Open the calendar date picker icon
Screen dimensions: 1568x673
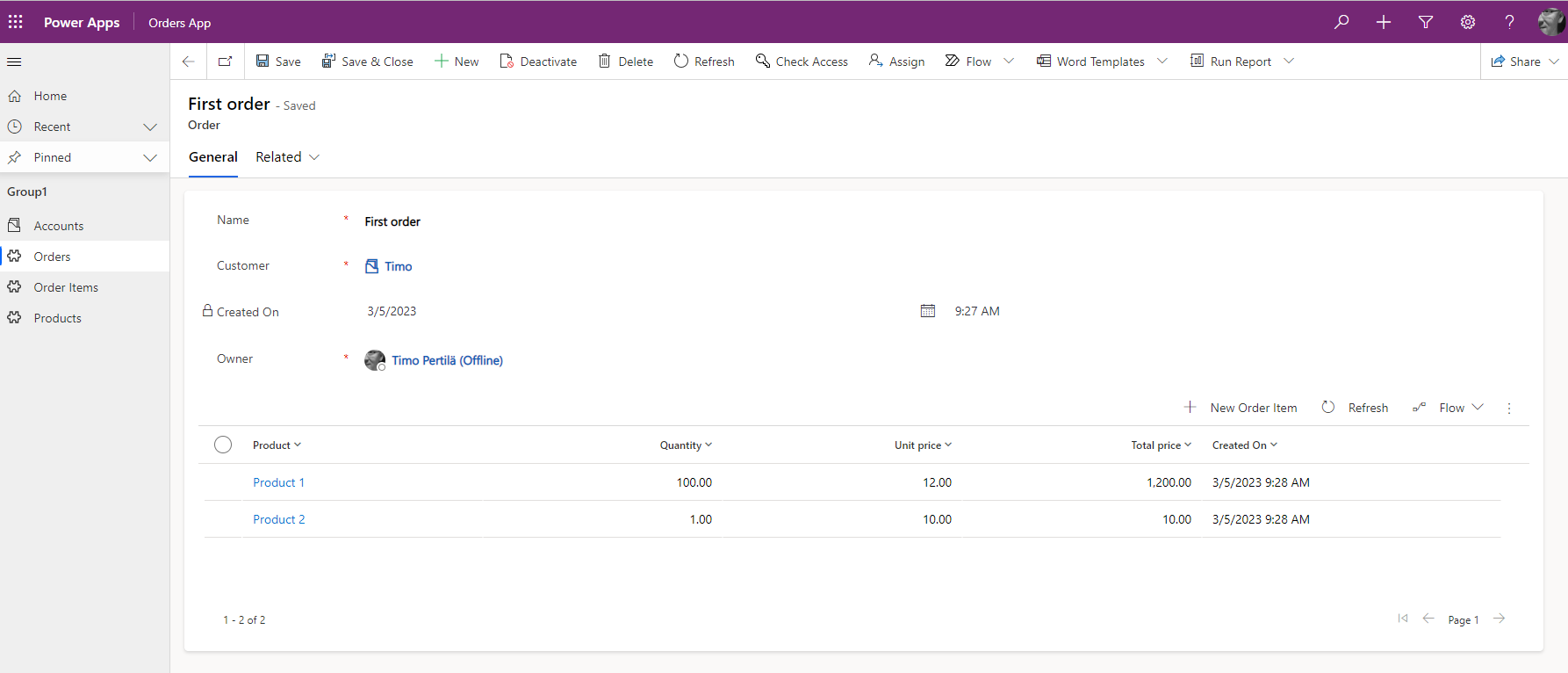(928, 311)
